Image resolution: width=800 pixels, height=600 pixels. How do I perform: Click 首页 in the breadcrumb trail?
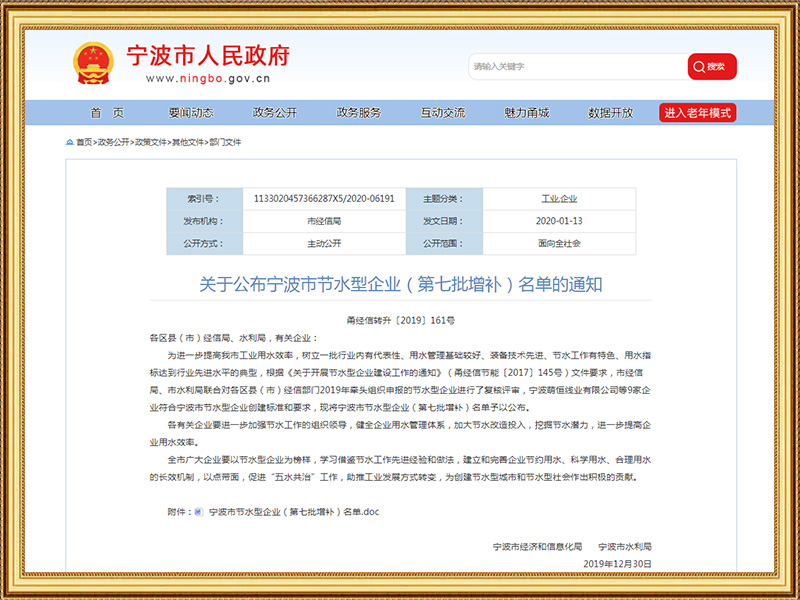[84, 142]
